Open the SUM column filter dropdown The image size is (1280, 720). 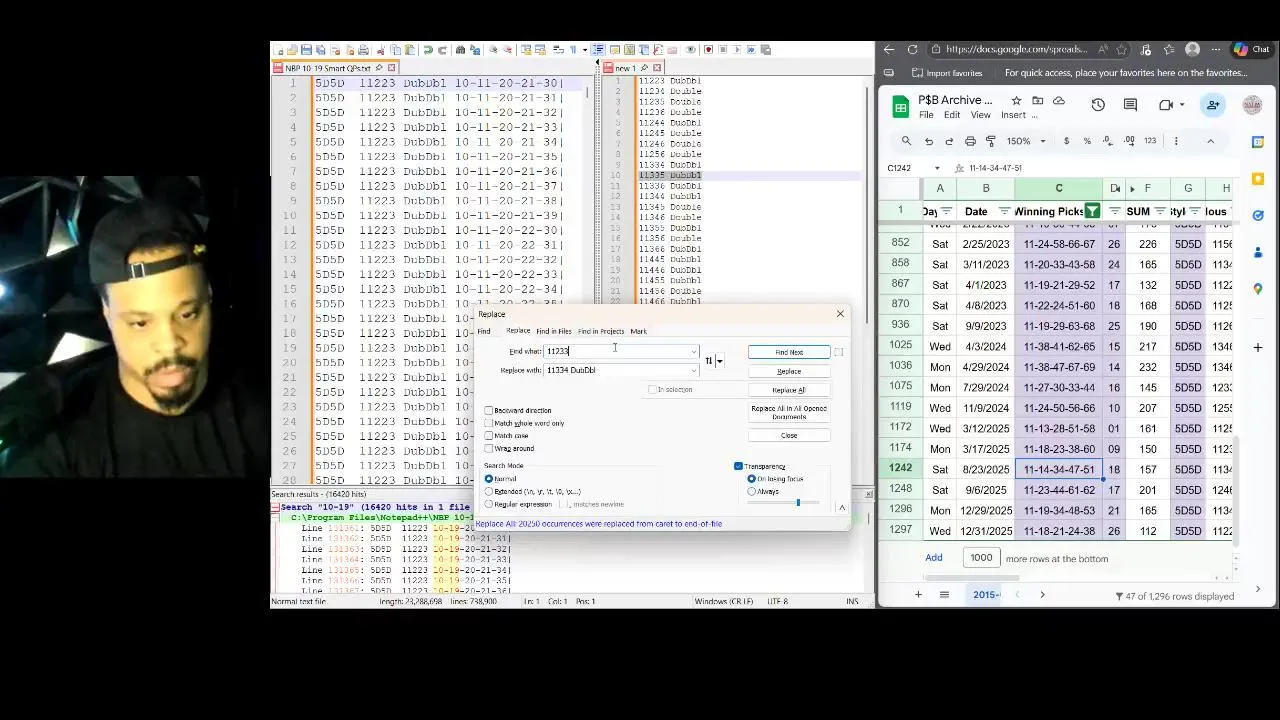point(1161,212)
